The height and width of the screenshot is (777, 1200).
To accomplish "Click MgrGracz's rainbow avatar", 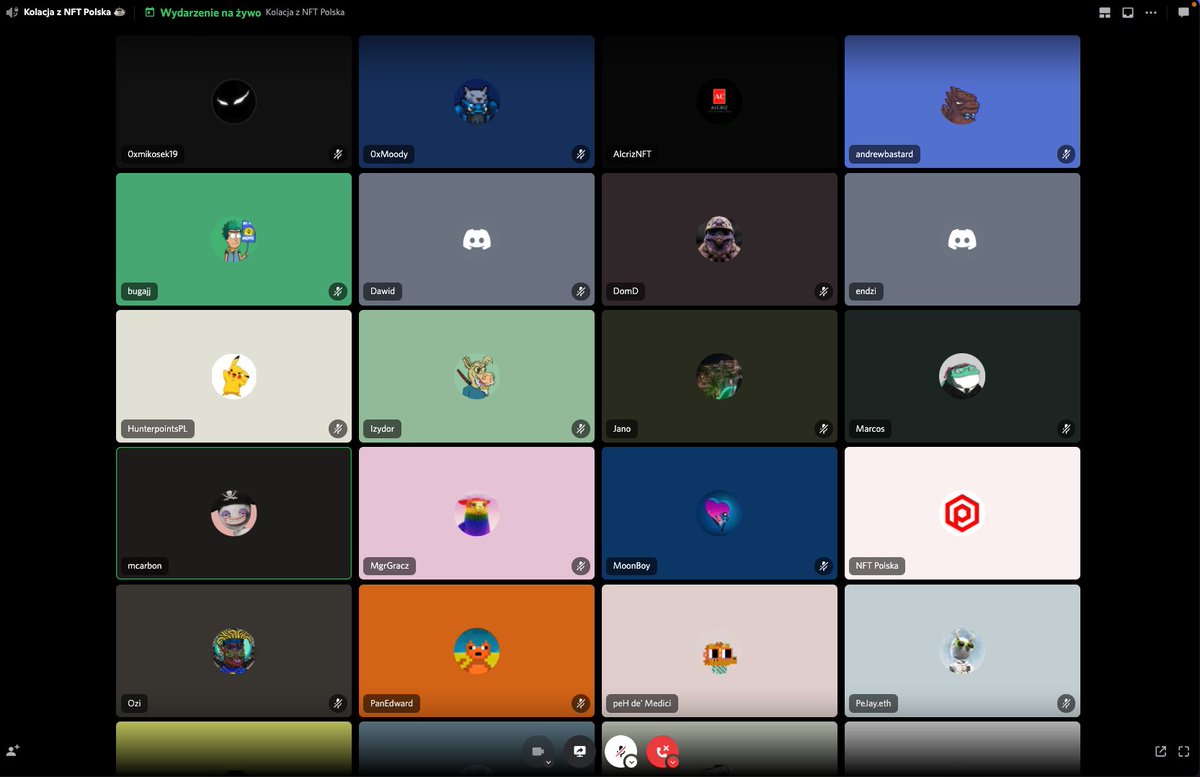I will (477, 513).
